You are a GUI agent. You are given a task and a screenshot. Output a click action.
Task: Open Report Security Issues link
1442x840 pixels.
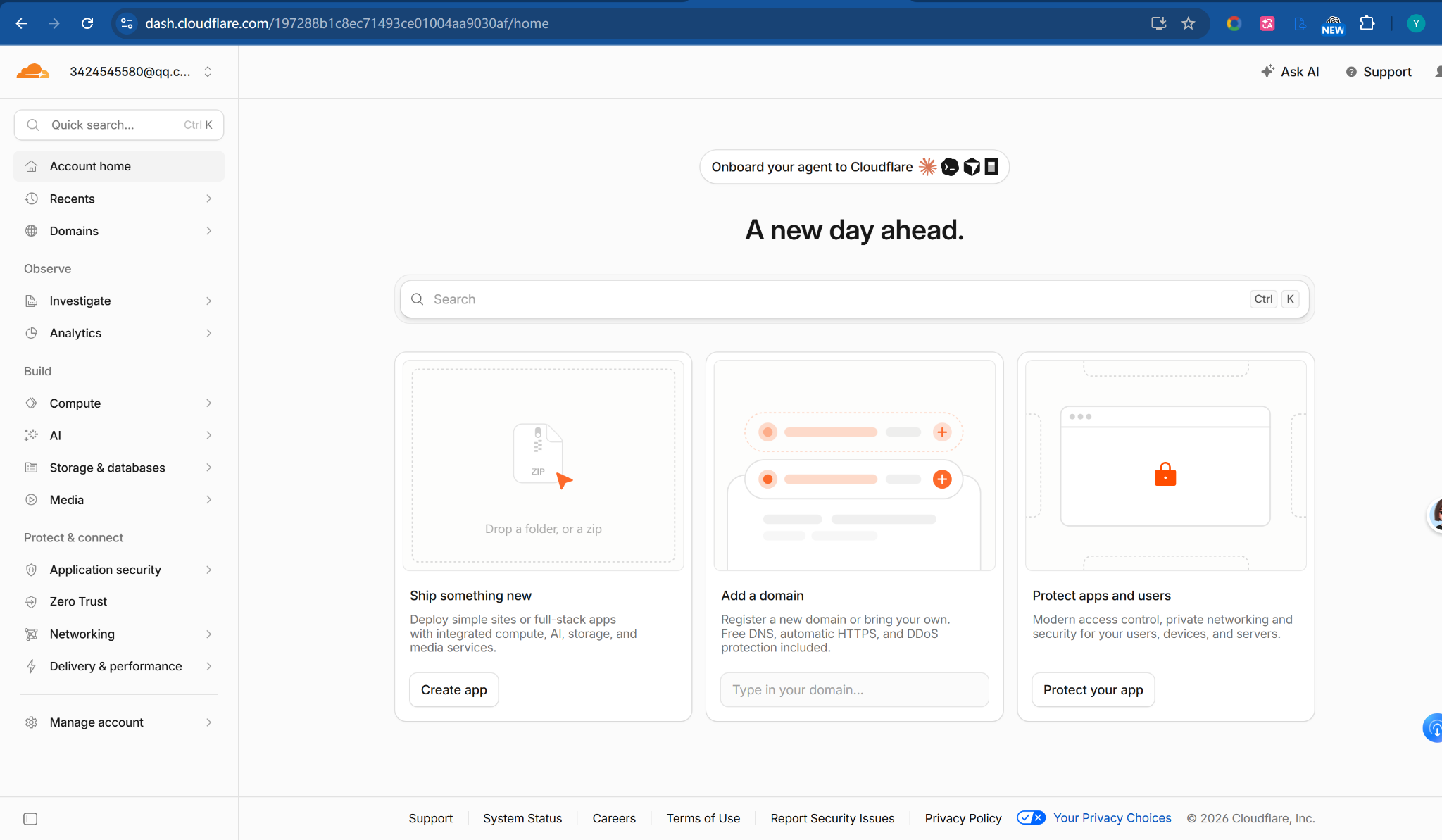point(832,818)
